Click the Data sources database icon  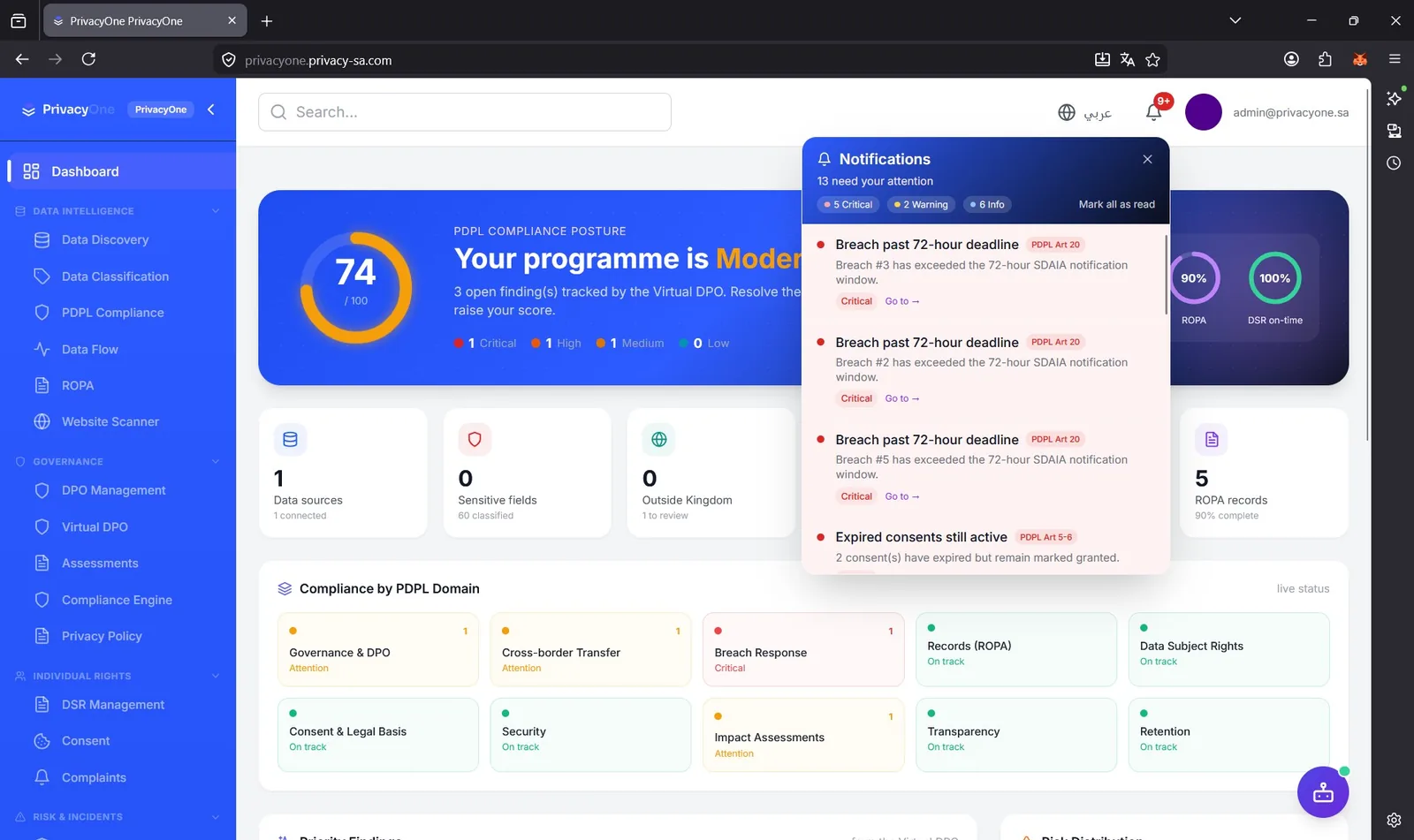click(x=290, y=439)
